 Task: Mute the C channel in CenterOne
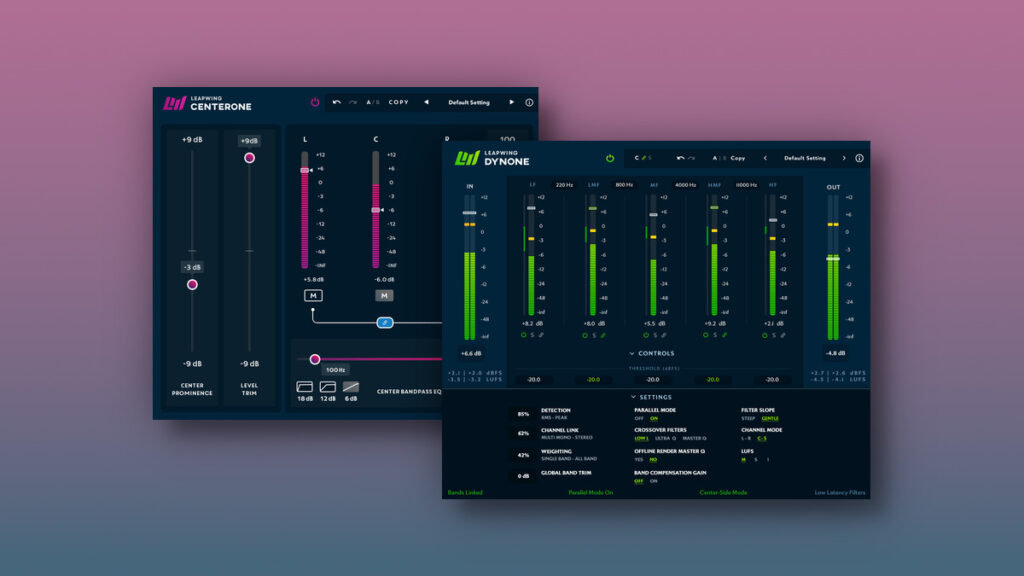click(384, 295)
